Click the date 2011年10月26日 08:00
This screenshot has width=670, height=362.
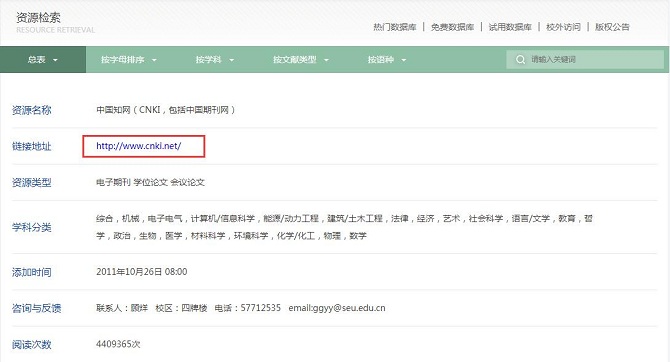tap(141, 272)
